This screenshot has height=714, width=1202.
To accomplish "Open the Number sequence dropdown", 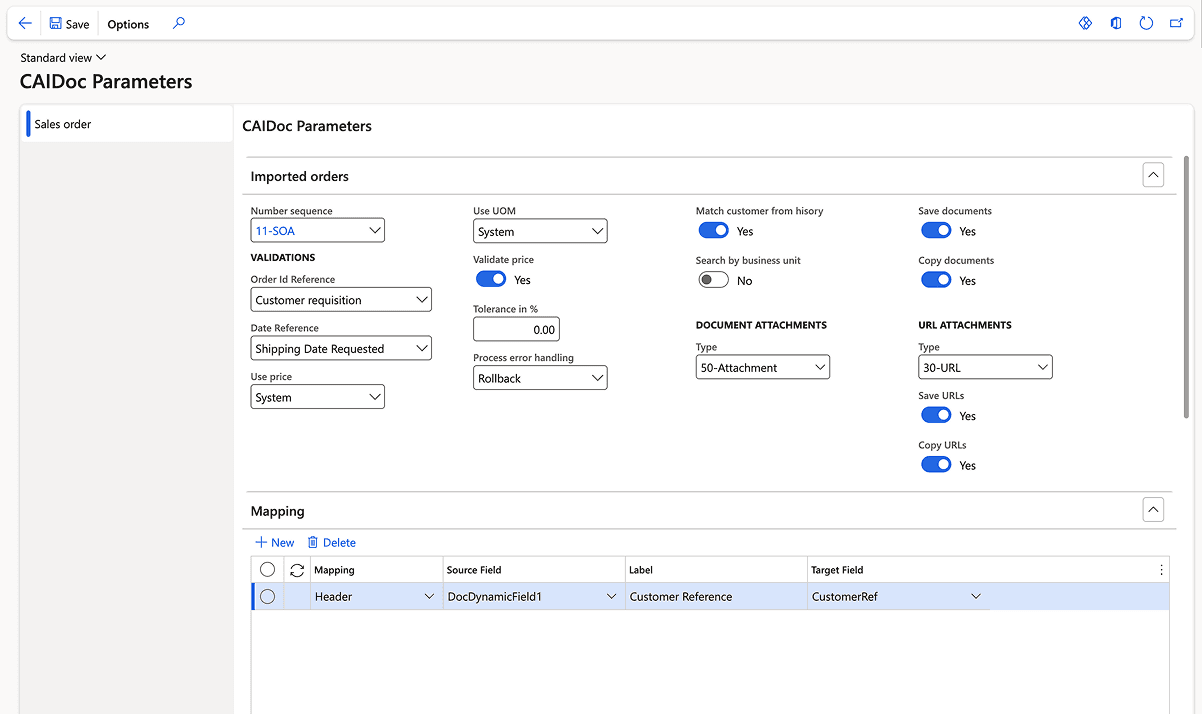I will click(x=374, y=230).
